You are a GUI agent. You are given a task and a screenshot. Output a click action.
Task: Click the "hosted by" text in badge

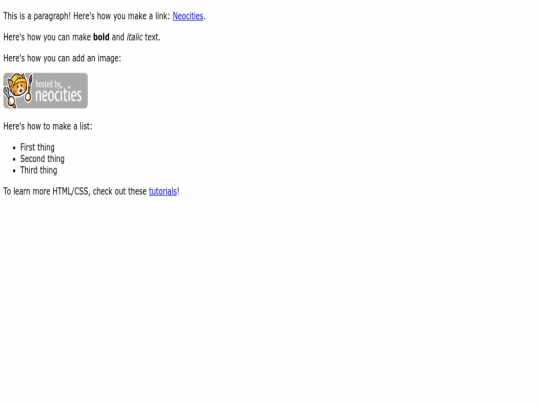click(48, 84)
